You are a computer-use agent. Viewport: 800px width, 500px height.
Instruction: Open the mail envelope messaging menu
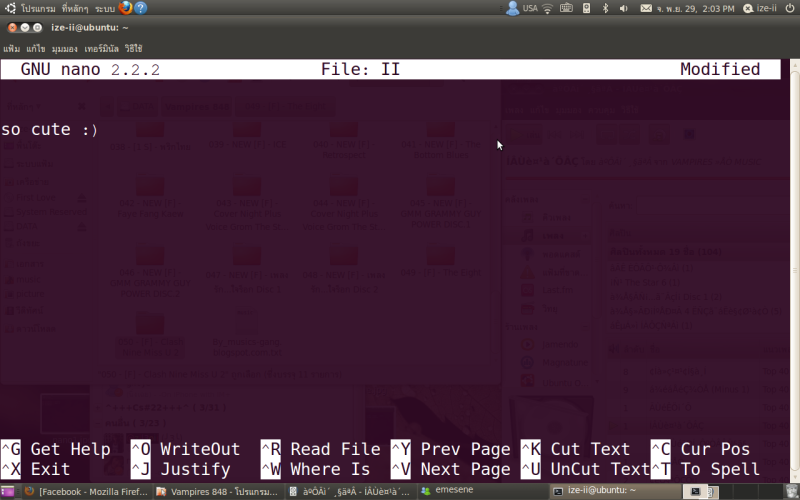(646, 8)
